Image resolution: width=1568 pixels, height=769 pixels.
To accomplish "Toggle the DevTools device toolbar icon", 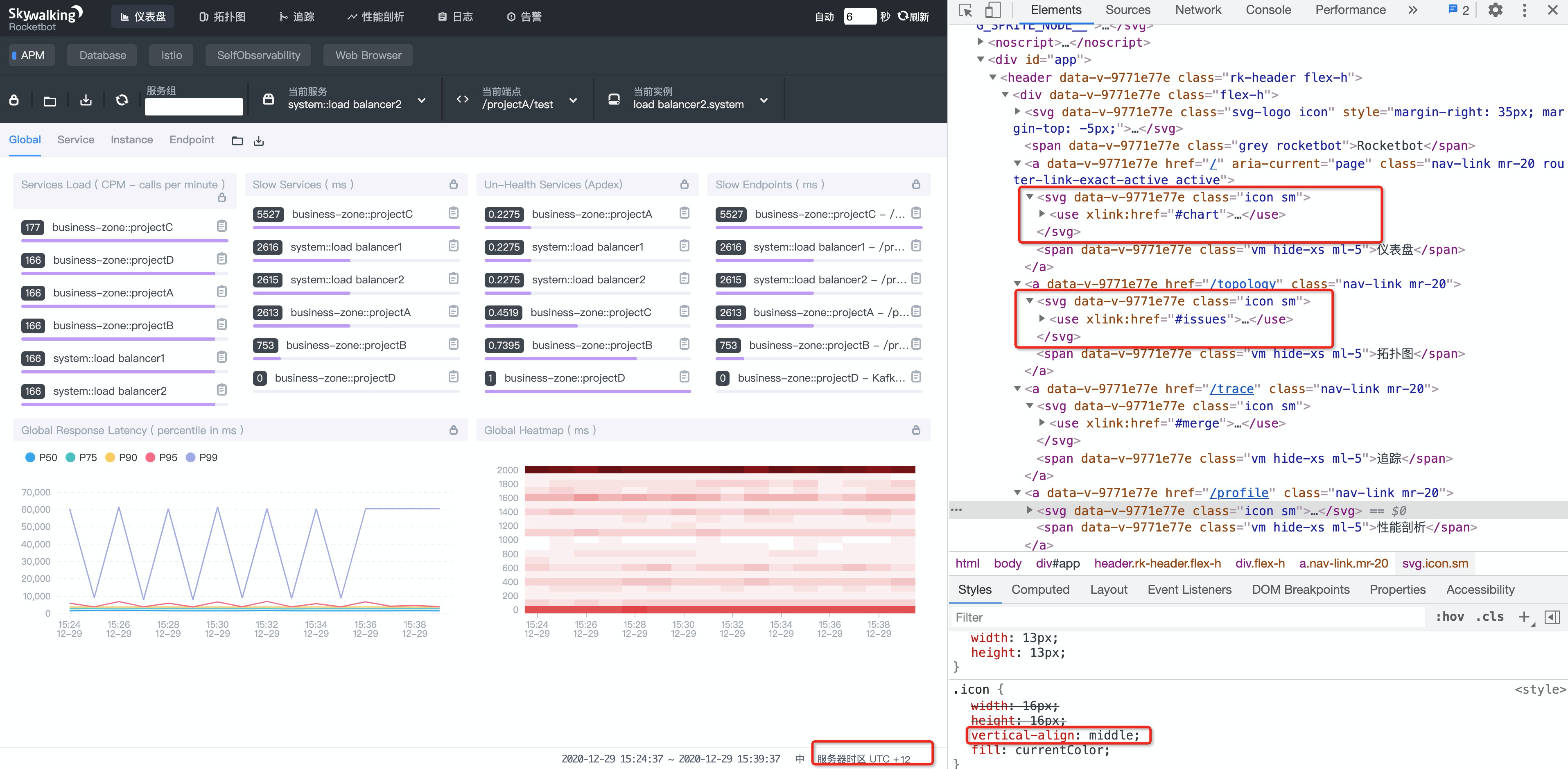I will [x=993, y=10].
